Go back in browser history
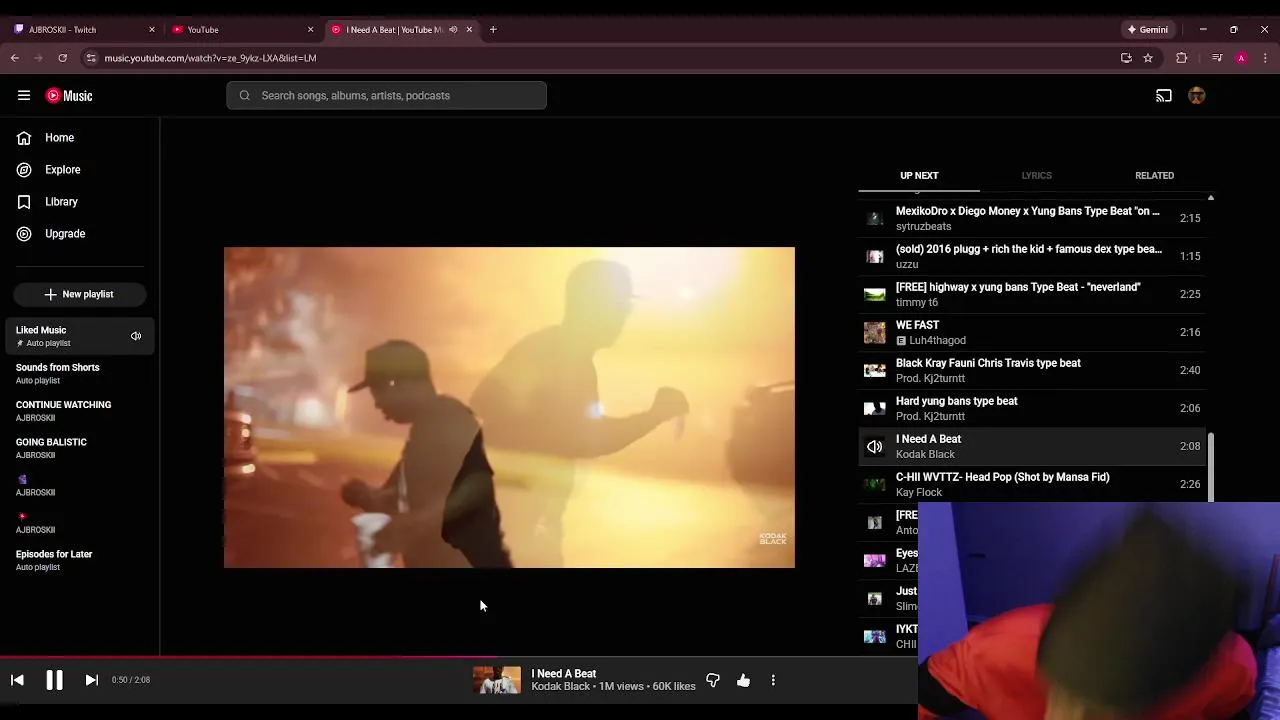This screenshot has width=1280, height=720. click(15, 58)
